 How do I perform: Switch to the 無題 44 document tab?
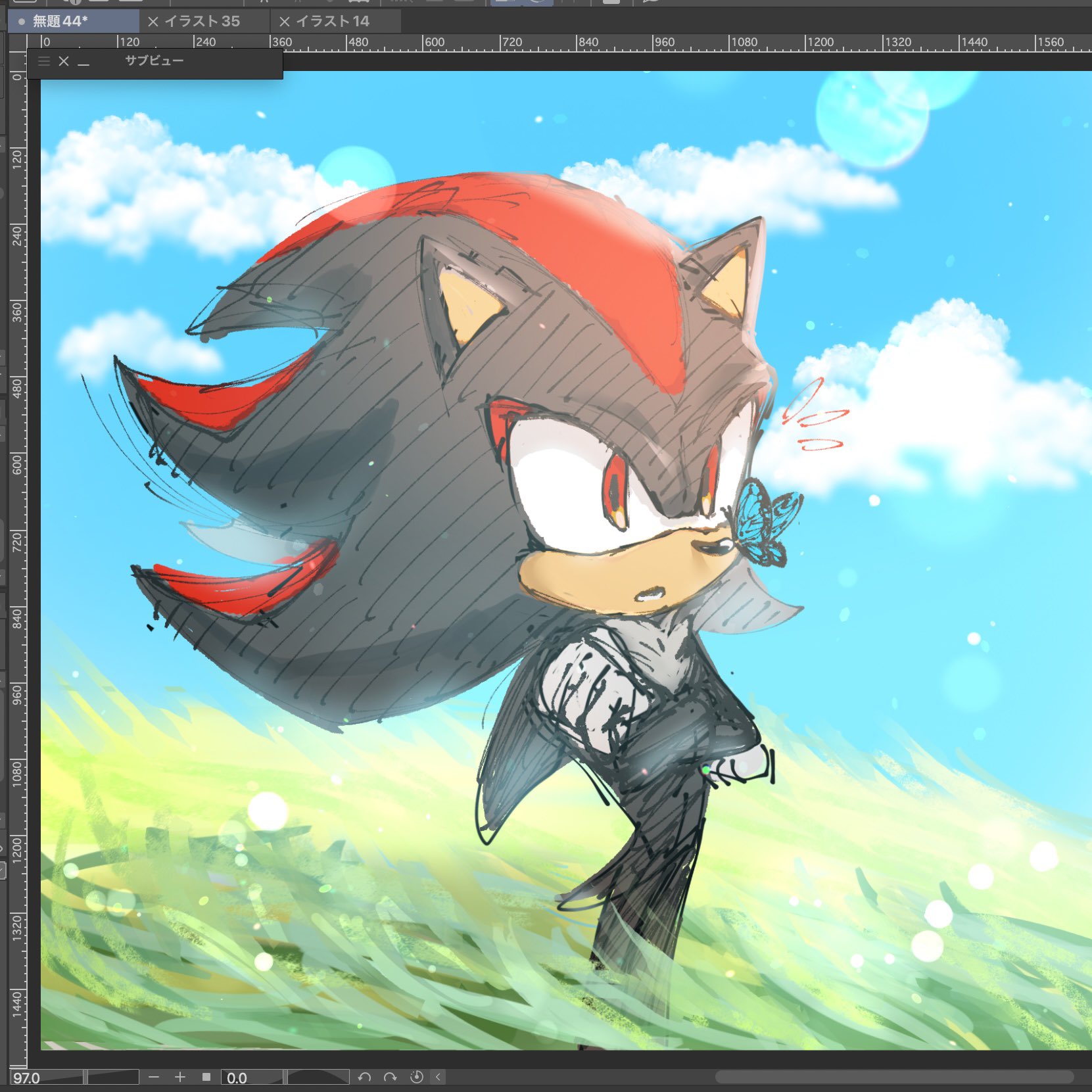[x=74, y=21]
